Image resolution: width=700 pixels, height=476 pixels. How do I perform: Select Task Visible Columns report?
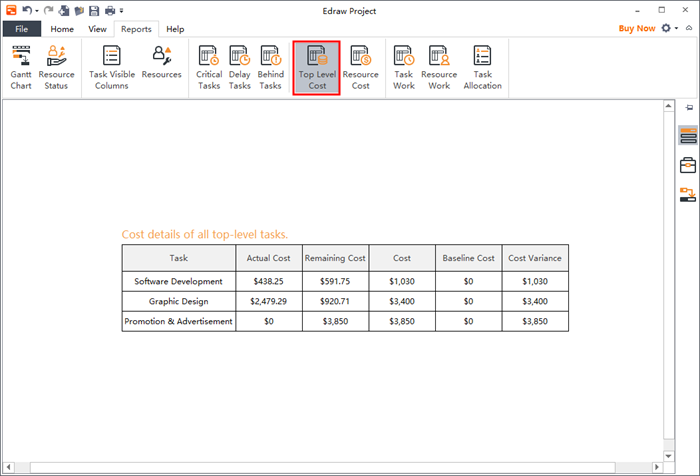click(112, 67)
